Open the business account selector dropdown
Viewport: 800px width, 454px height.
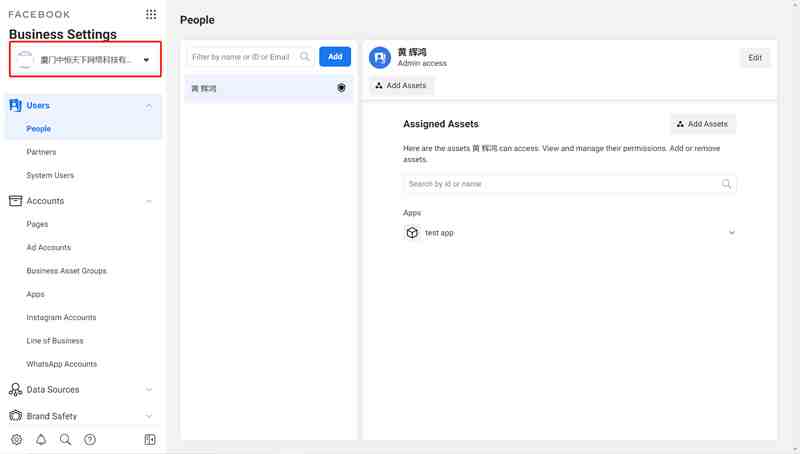[x=85, y=59]
